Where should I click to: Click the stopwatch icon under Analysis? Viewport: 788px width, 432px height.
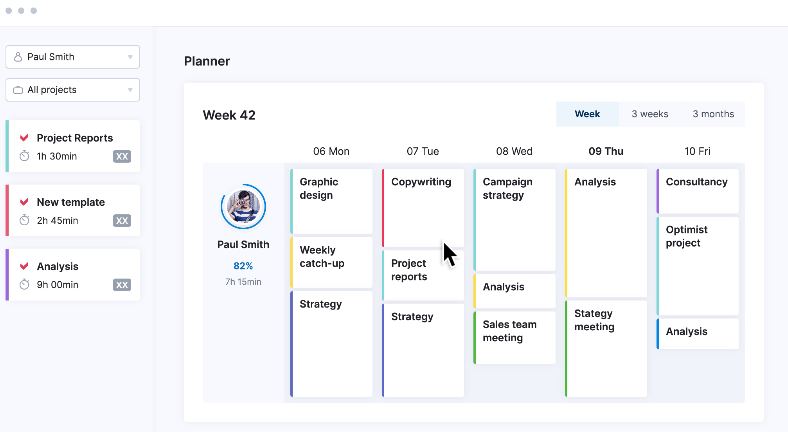[24, 285]
